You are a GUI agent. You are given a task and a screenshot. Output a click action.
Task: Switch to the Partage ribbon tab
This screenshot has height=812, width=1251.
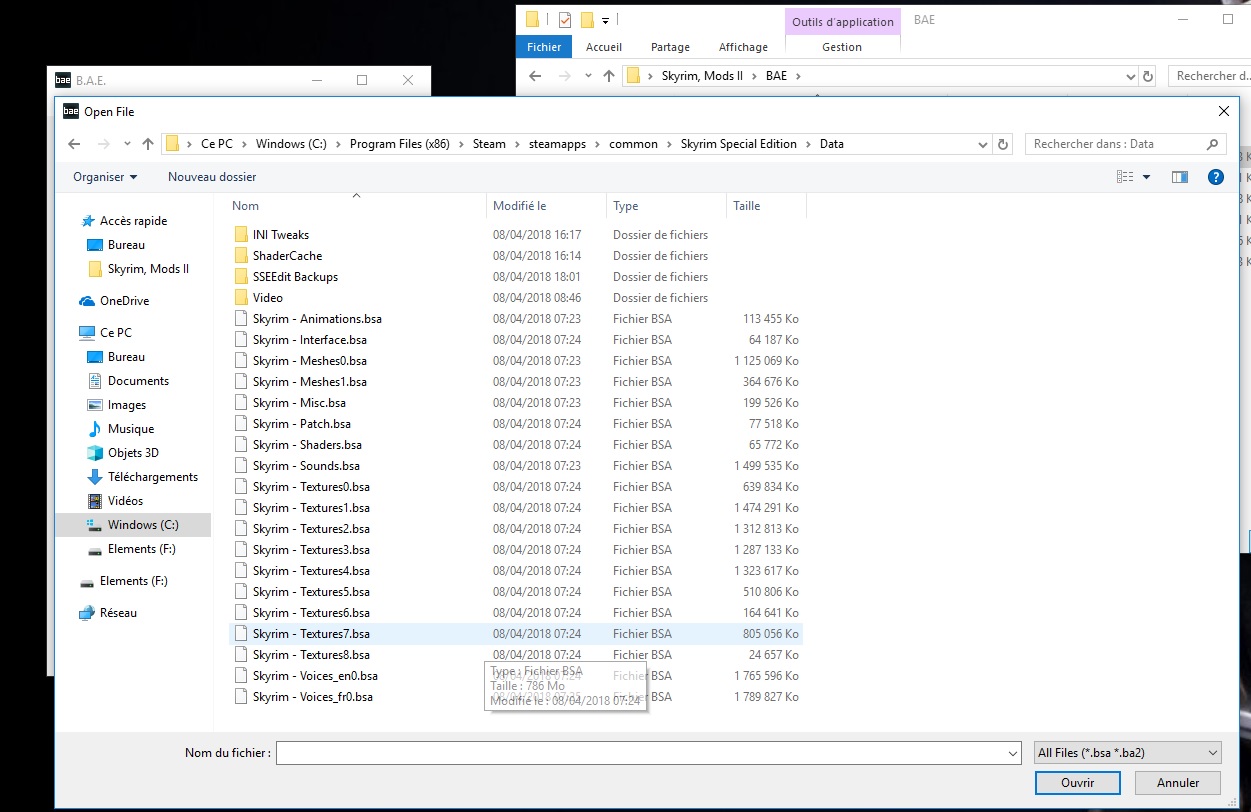[x=670, y=47]
